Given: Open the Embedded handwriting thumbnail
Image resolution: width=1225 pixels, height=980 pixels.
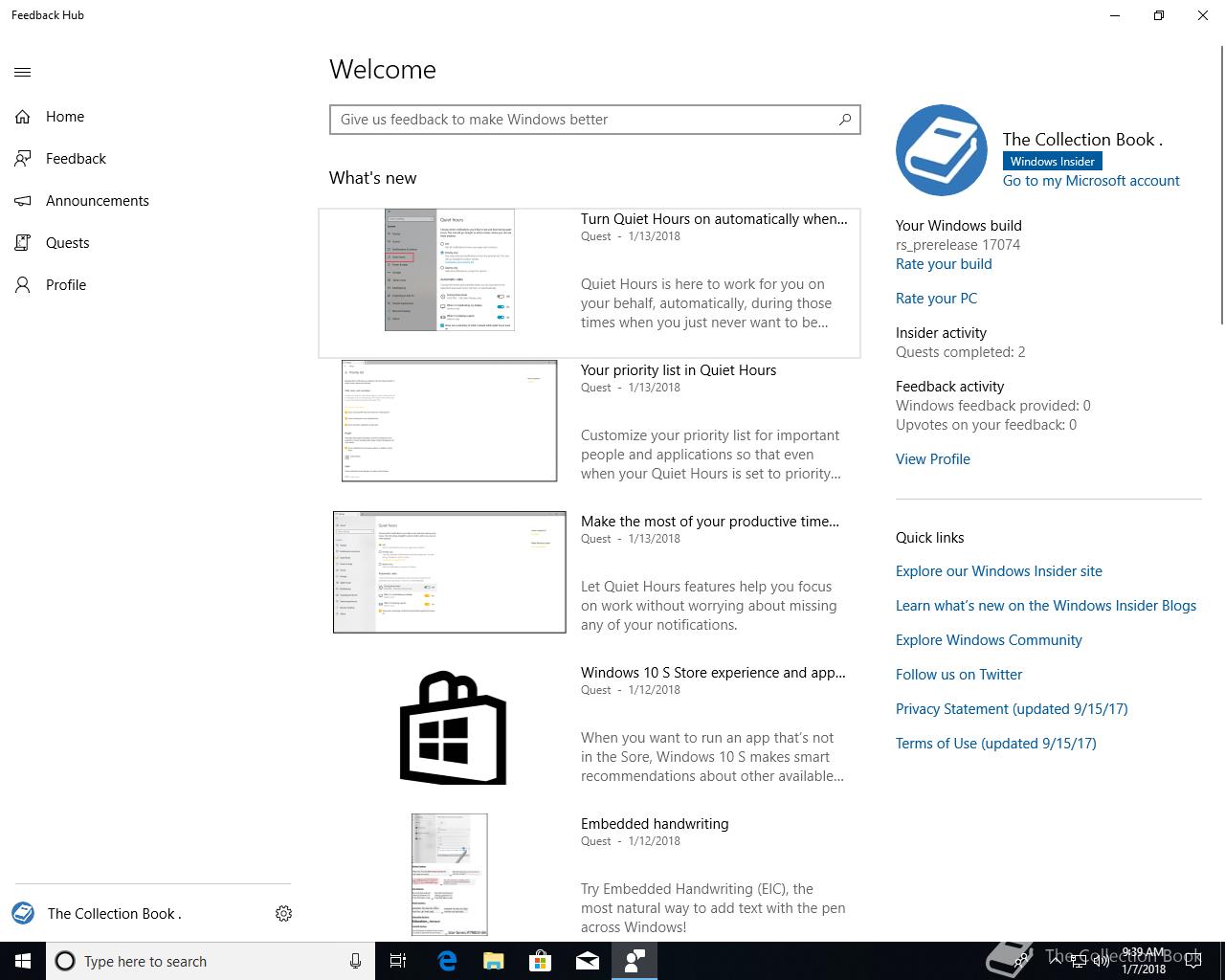Looking at the screenshot, I should (450, 875).
